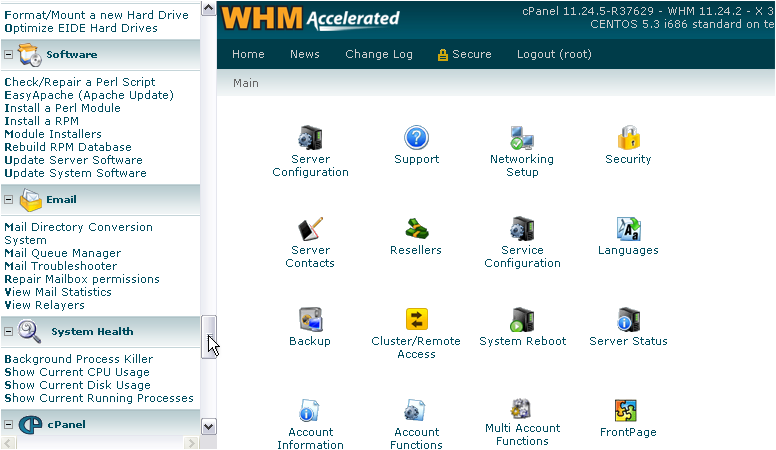Open Mail Queue Manager
This screenshot has width=776, height=450.
62,253
